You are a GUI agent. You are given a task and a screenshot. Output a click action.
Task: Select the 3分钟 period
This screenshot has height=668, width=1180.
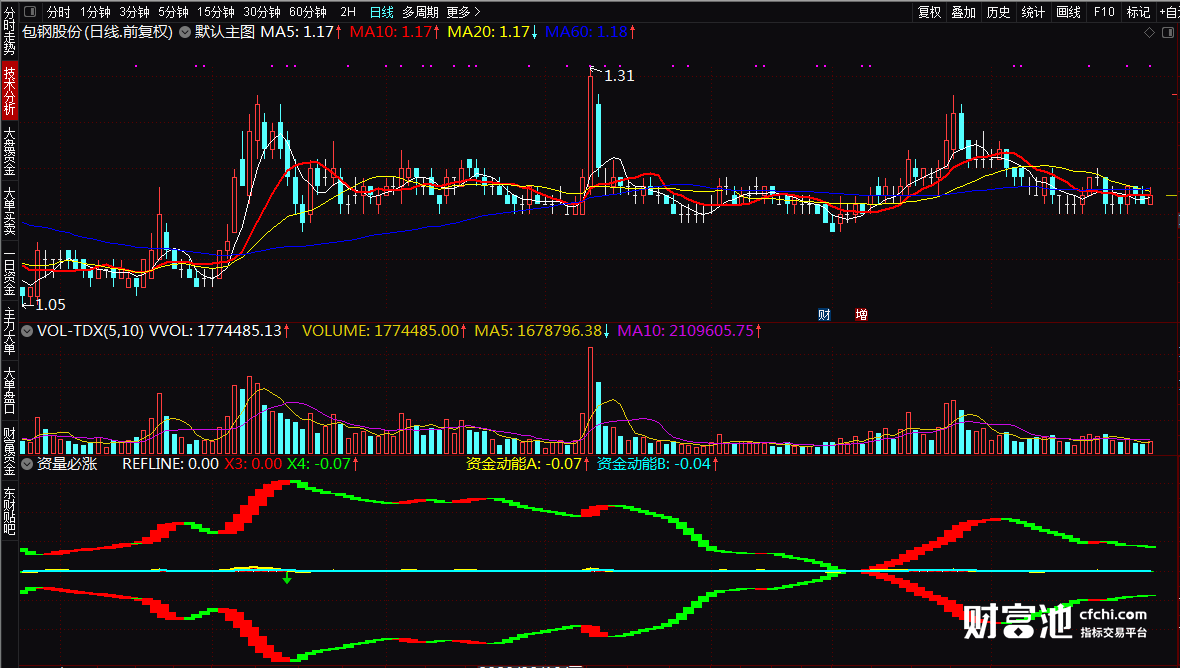[x=134, y=12]
